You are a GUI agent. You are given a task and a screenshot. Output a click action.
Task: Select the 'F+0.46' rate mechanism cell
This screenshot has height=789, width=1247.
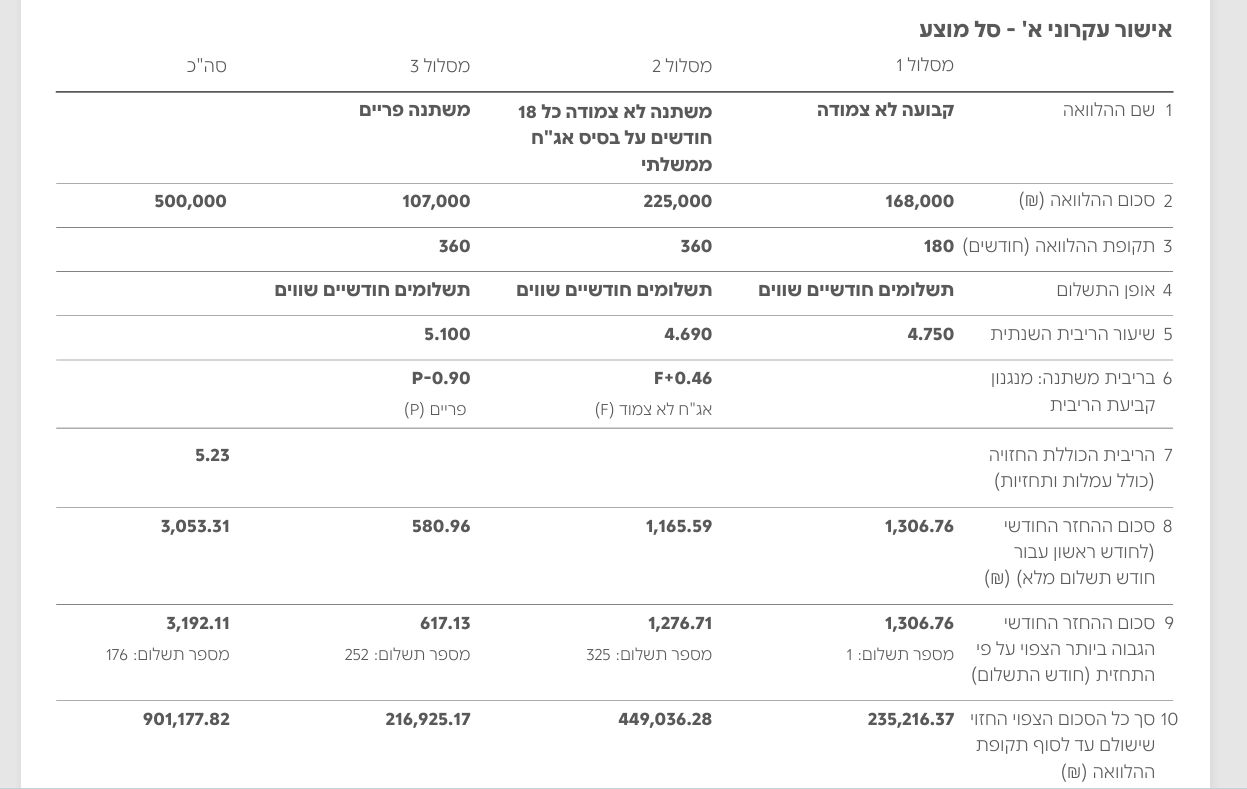click(682, 379)
